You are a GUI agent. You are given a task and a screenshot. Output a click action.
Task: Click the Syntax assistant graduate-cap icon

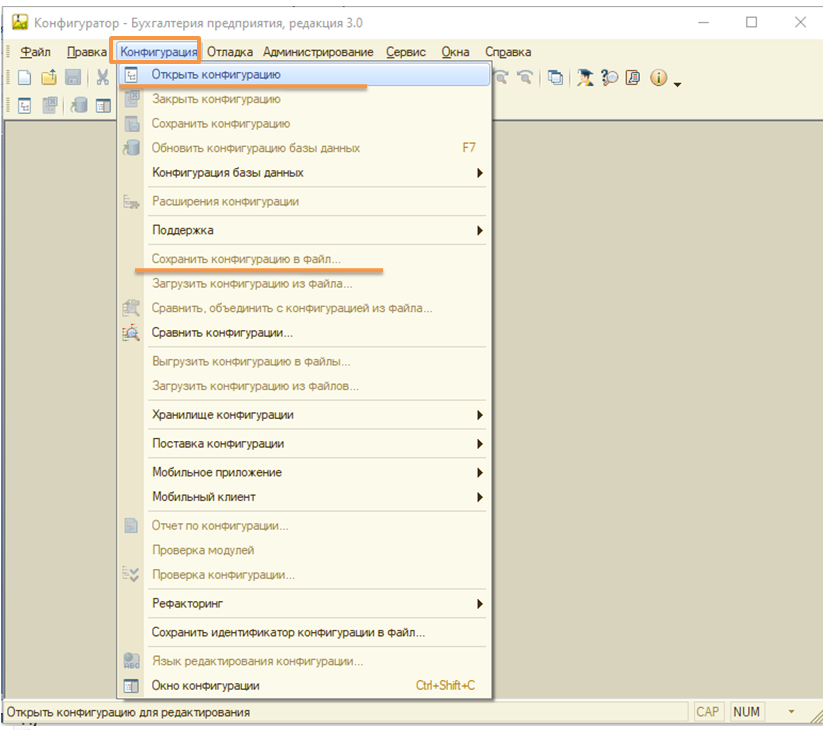click(586, 78)
